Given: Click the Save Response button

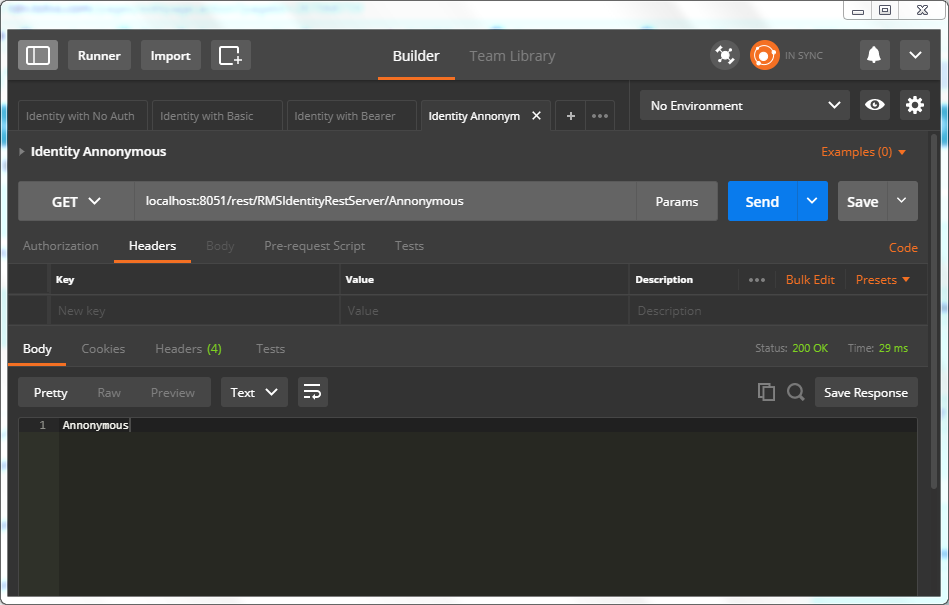Looking at the screenshot, I should (866, 392).
